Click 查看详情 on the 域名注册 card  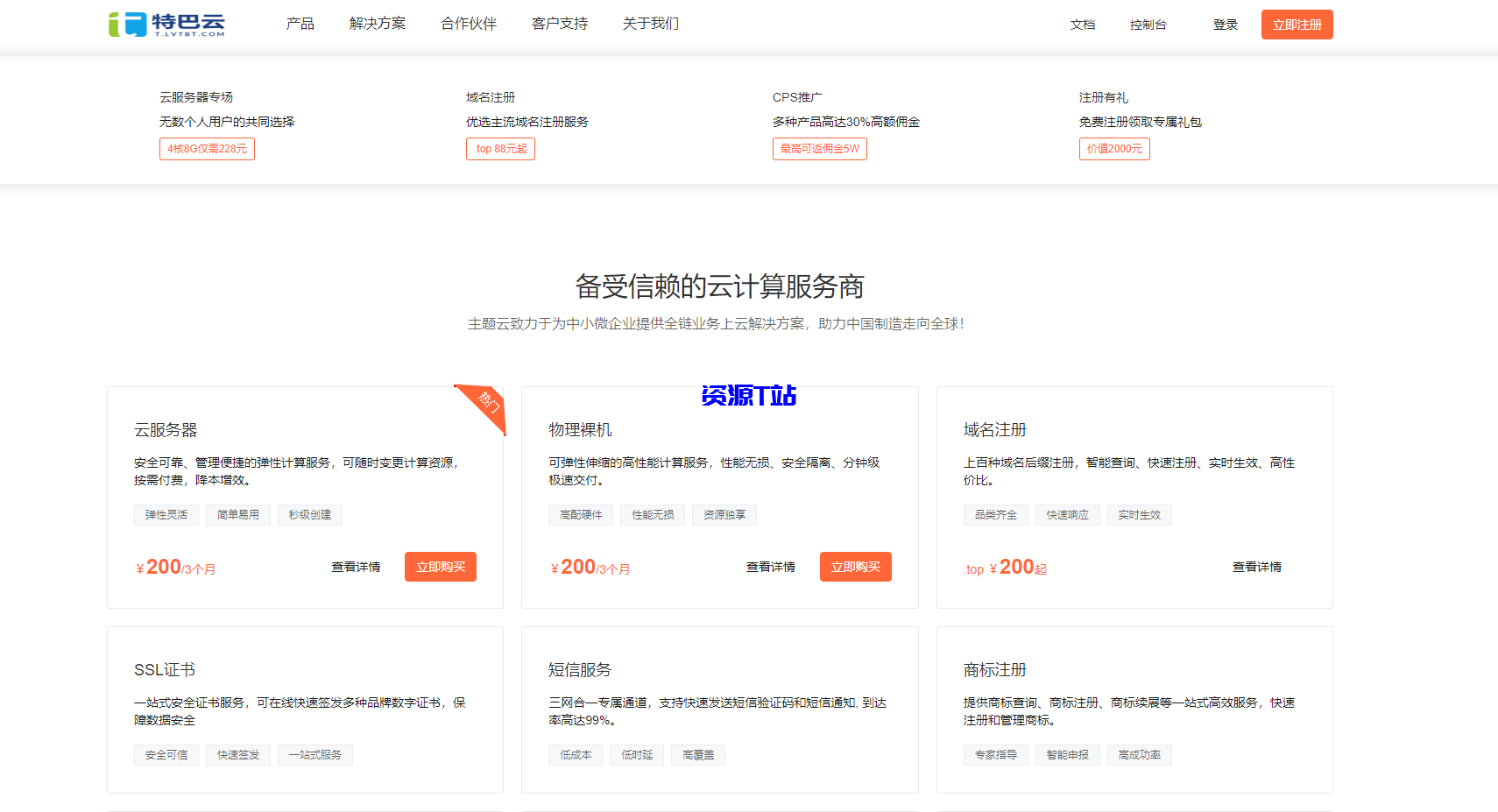pyautogui.click(x=1256, y=567)
